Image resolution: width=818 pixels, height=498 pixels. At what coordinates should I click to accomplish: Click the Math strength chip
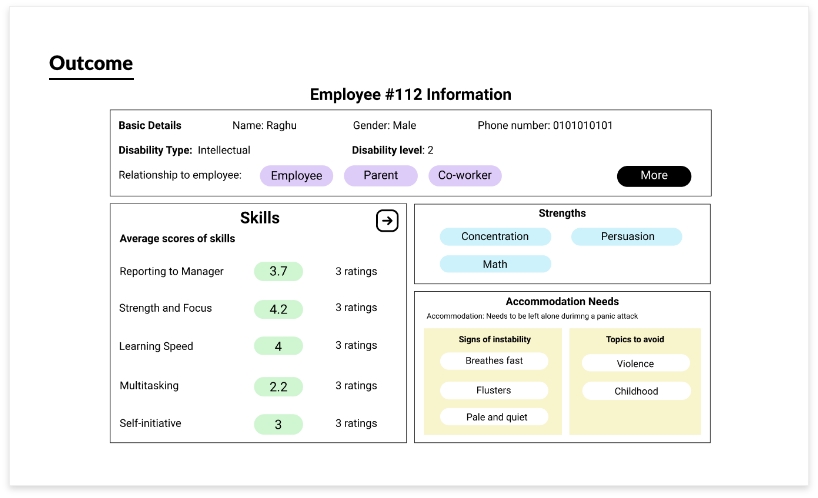495,264
